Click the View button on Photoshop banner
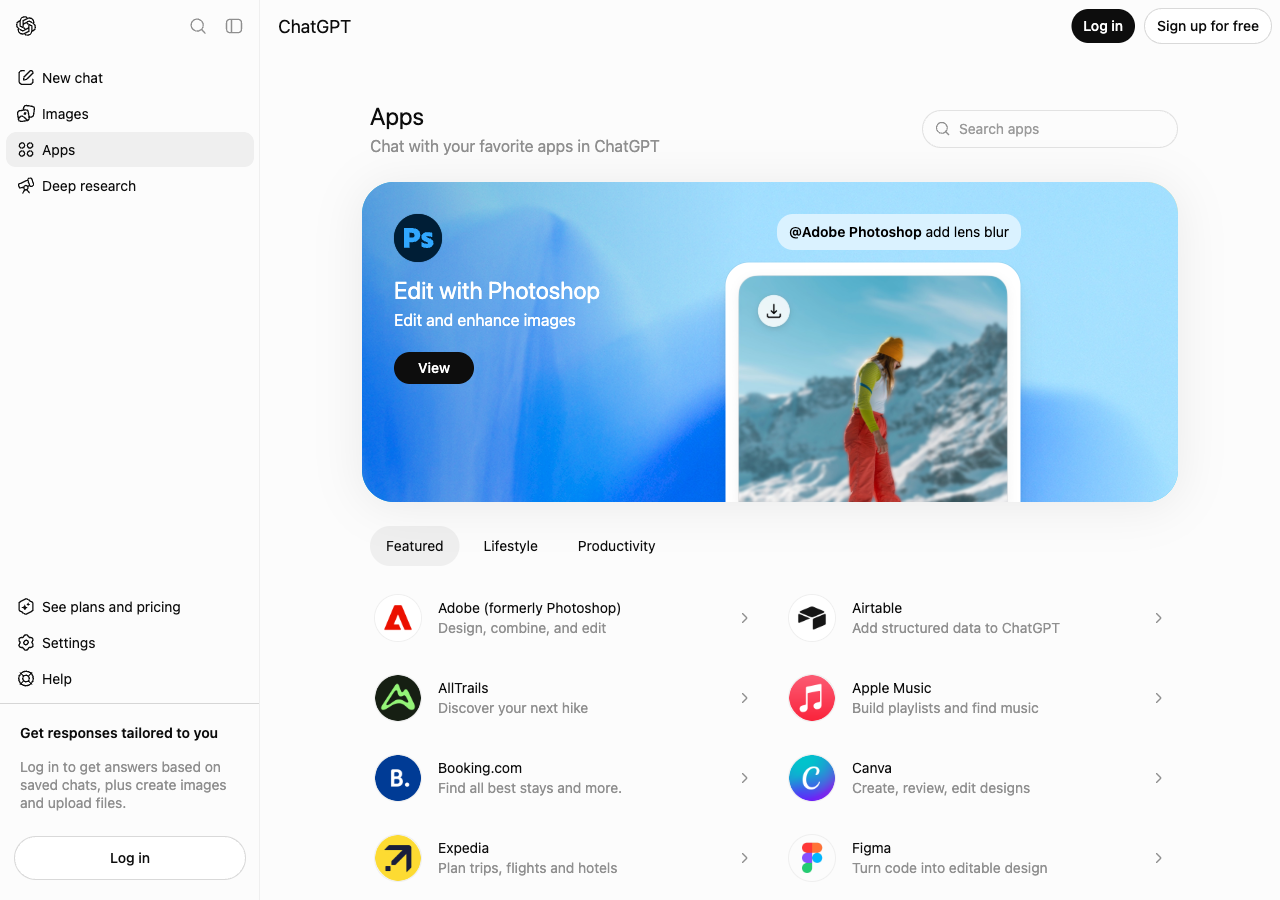 434,368
